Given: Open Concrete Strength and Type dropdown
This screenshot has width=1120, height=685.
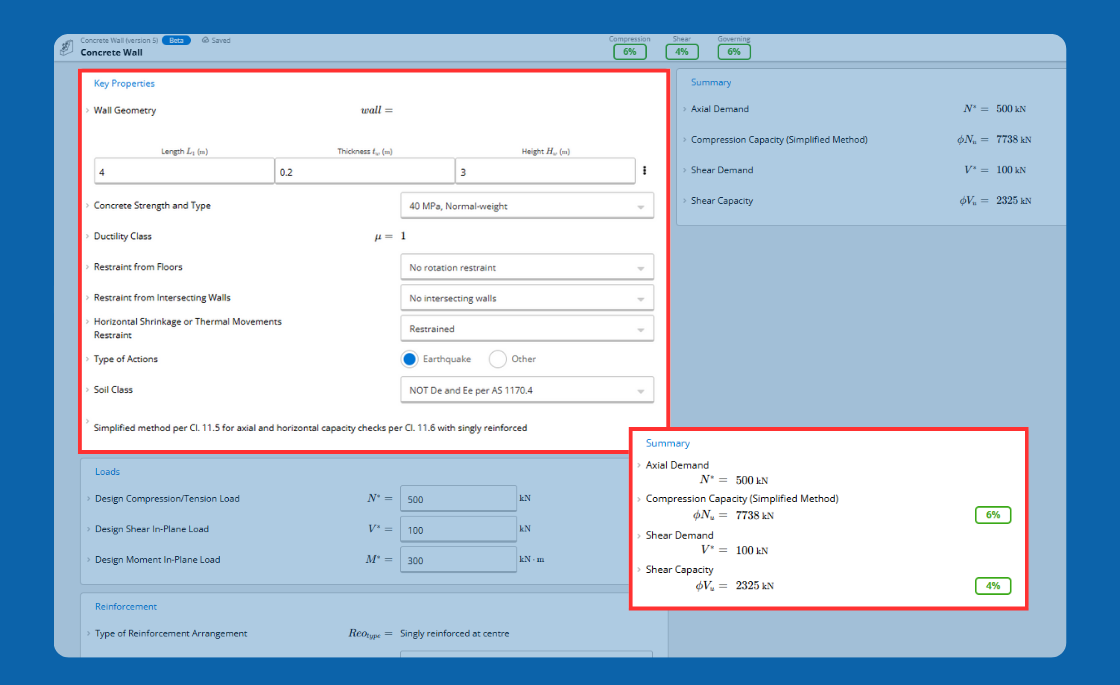Looking at the screenshot, I should (527, 206).
